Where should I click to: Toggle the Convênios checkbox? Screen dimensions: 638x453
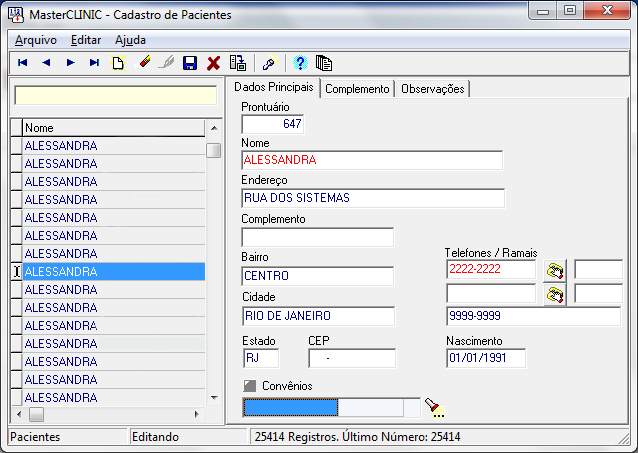pyautogui.click(x=250, y=386)
